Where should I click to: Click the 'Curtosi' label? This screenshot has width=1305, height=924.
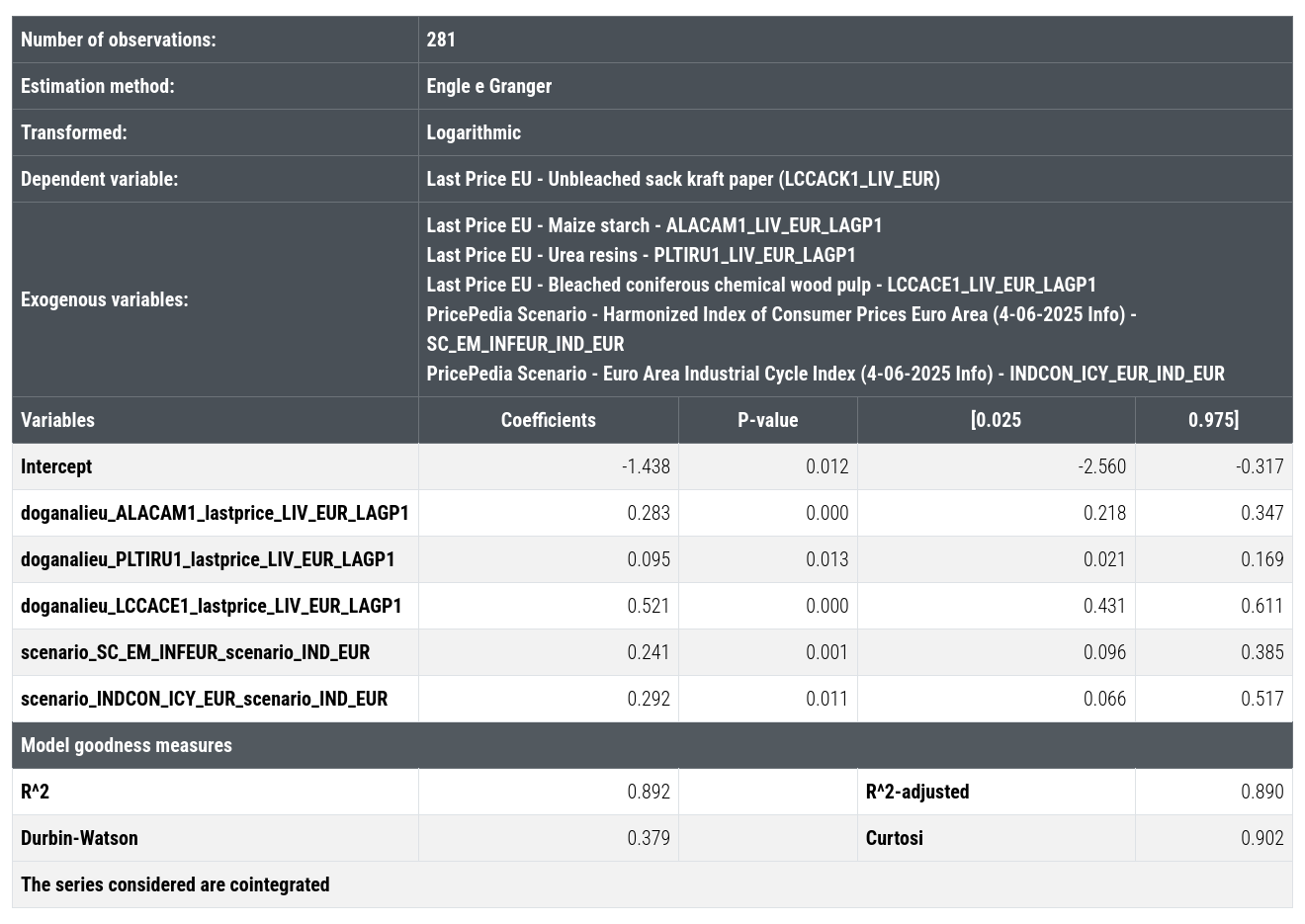895,838
